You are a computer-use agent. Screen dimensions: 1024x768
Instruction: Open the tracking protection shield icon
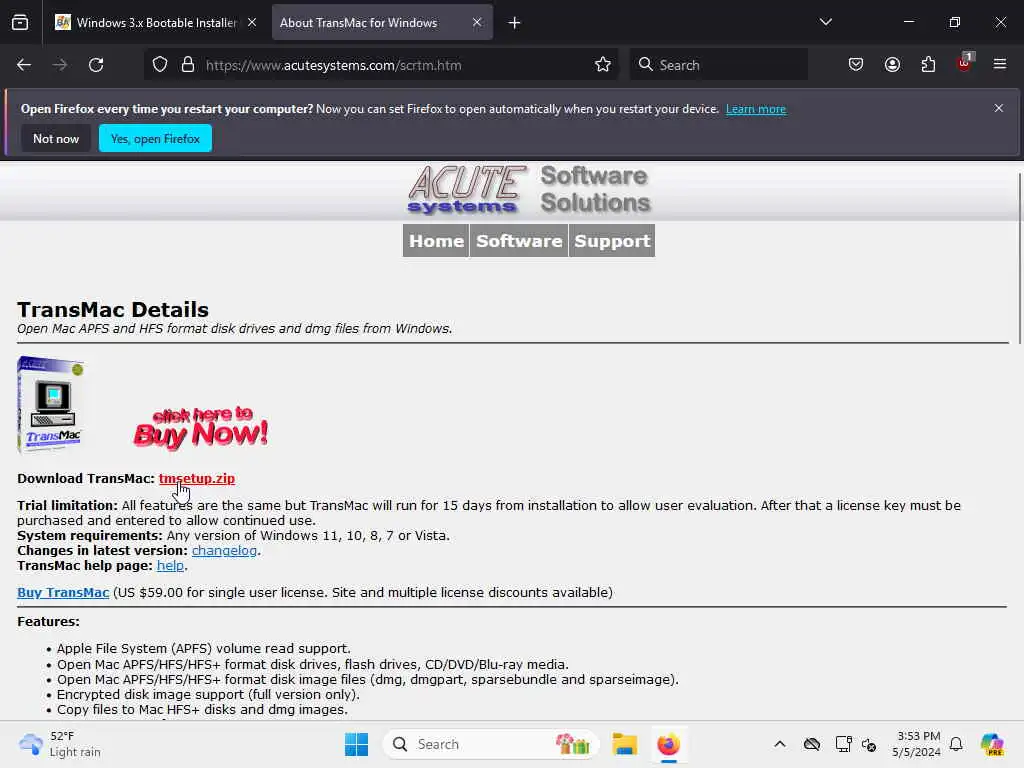[160, 65]
